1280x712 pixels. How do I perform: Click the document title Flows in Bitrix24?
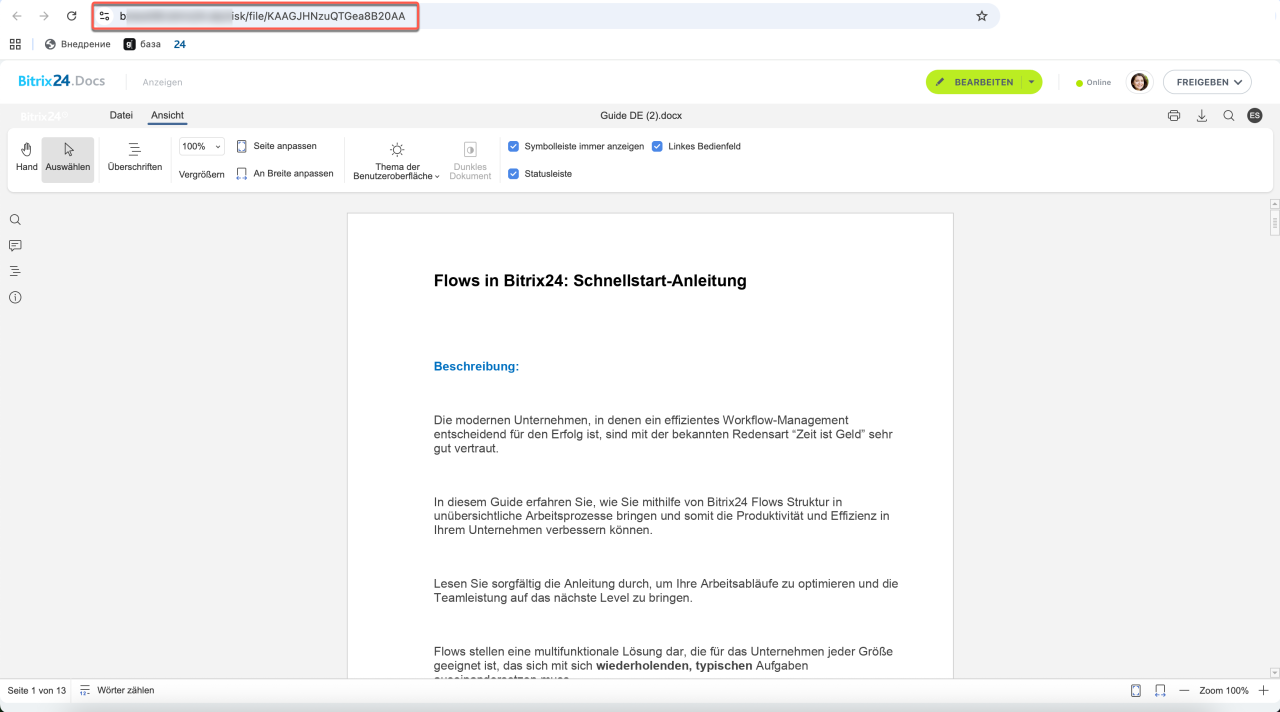[590, 281]
